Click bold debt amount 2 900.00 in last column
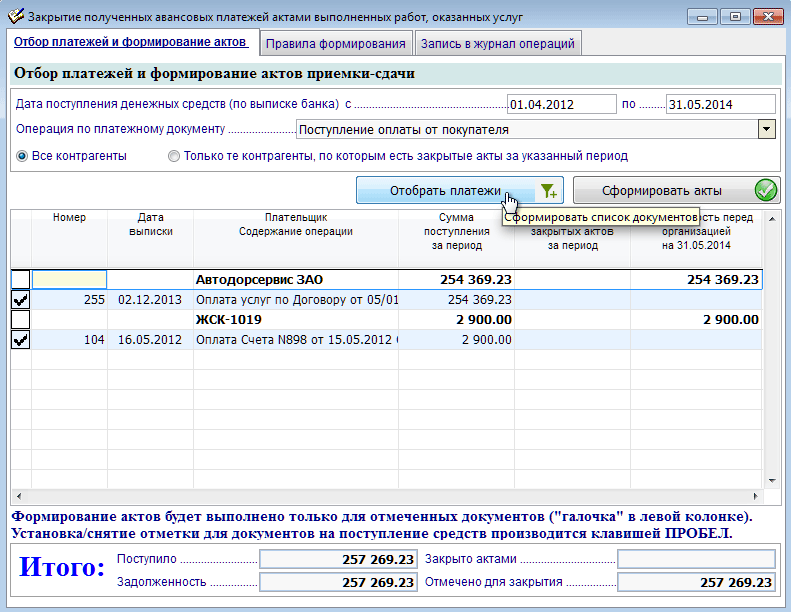Viewport: 791px width, 612px height. coord(696,320)
